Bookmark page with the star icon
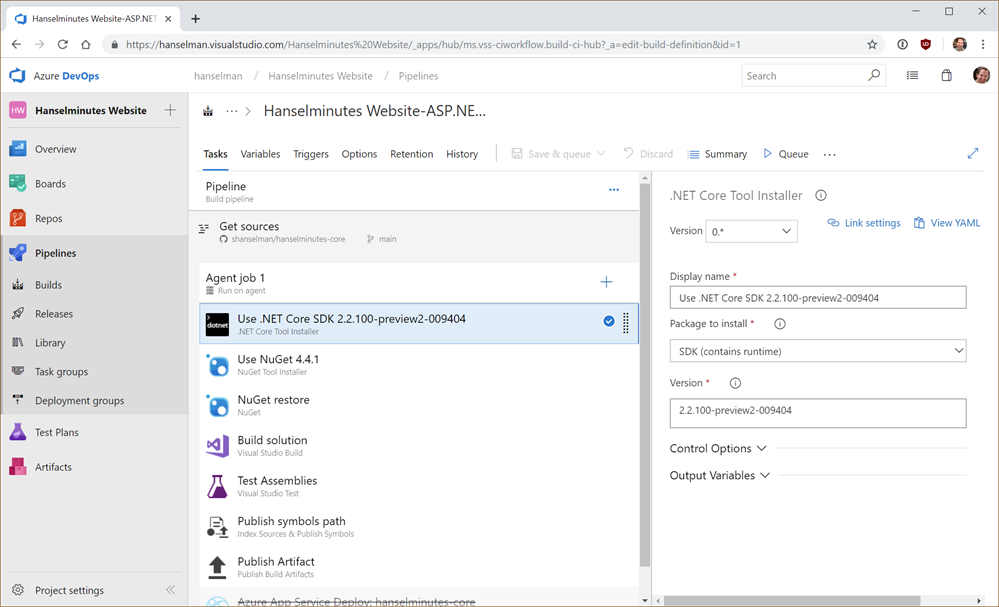The width and height of the screenshot is (999, 607). point(872,45)
